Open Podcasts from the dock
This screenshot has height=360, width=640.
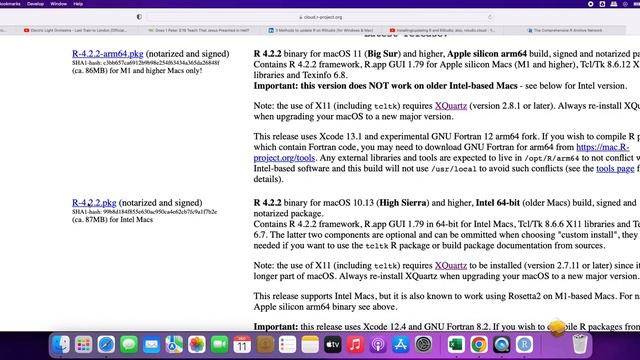tap(378, 344)
